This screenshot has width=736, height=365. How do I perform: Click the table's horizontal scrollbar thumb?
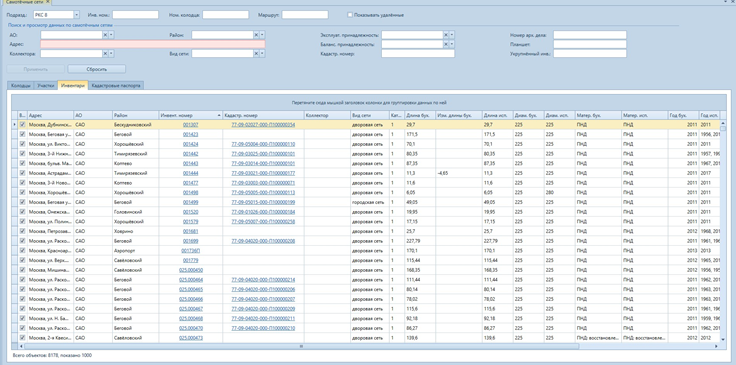pos(301,346)
